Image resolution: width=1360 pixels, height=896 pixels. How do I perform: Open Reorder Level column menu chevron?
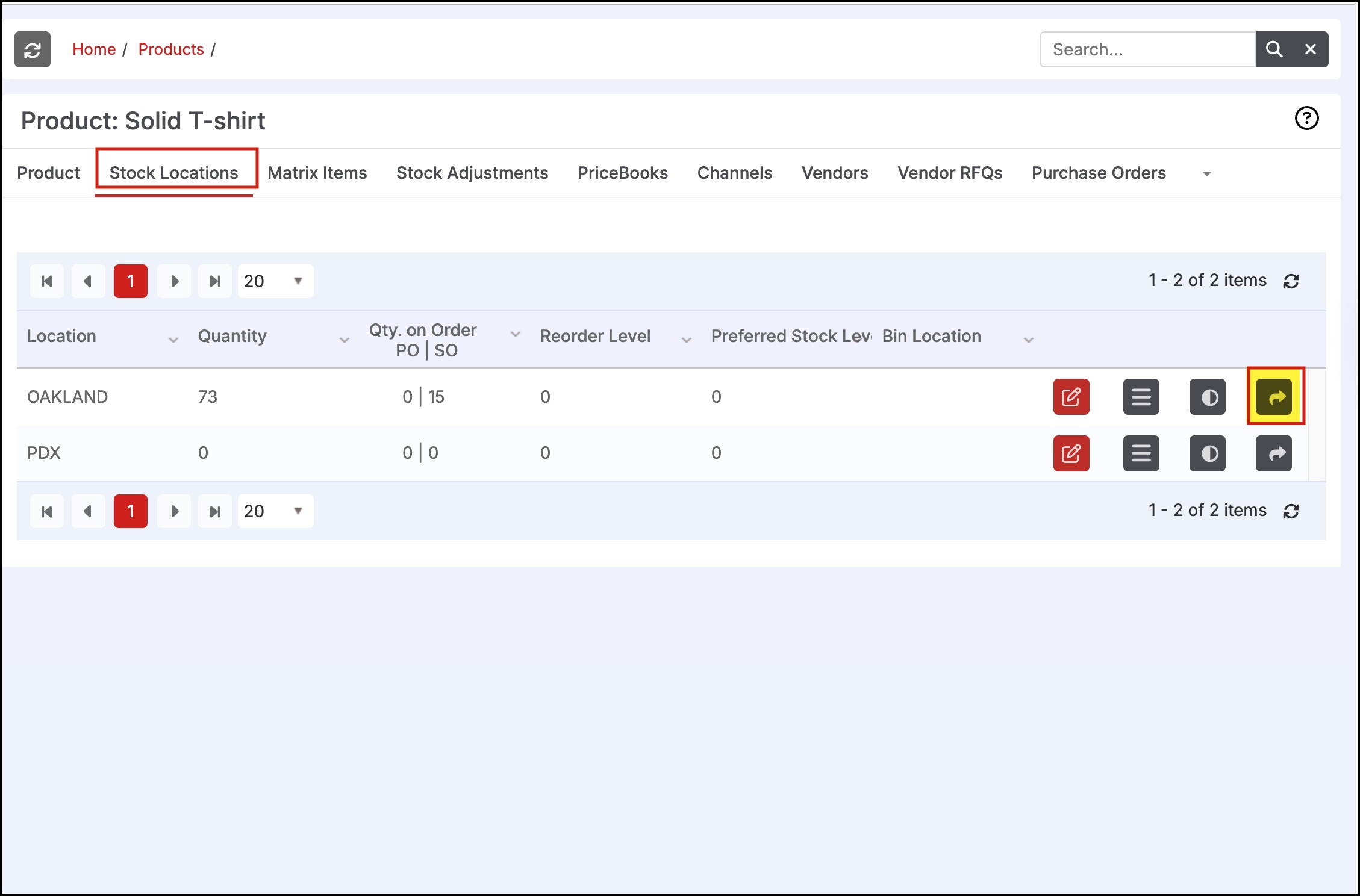click(687, 340)
